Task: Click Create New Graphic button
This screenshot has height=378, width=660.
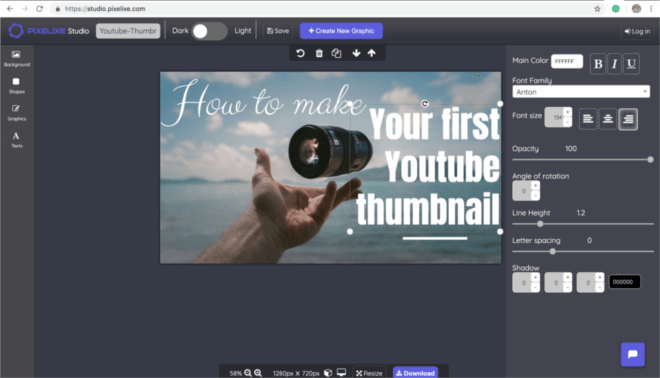Action: [341, 31]
